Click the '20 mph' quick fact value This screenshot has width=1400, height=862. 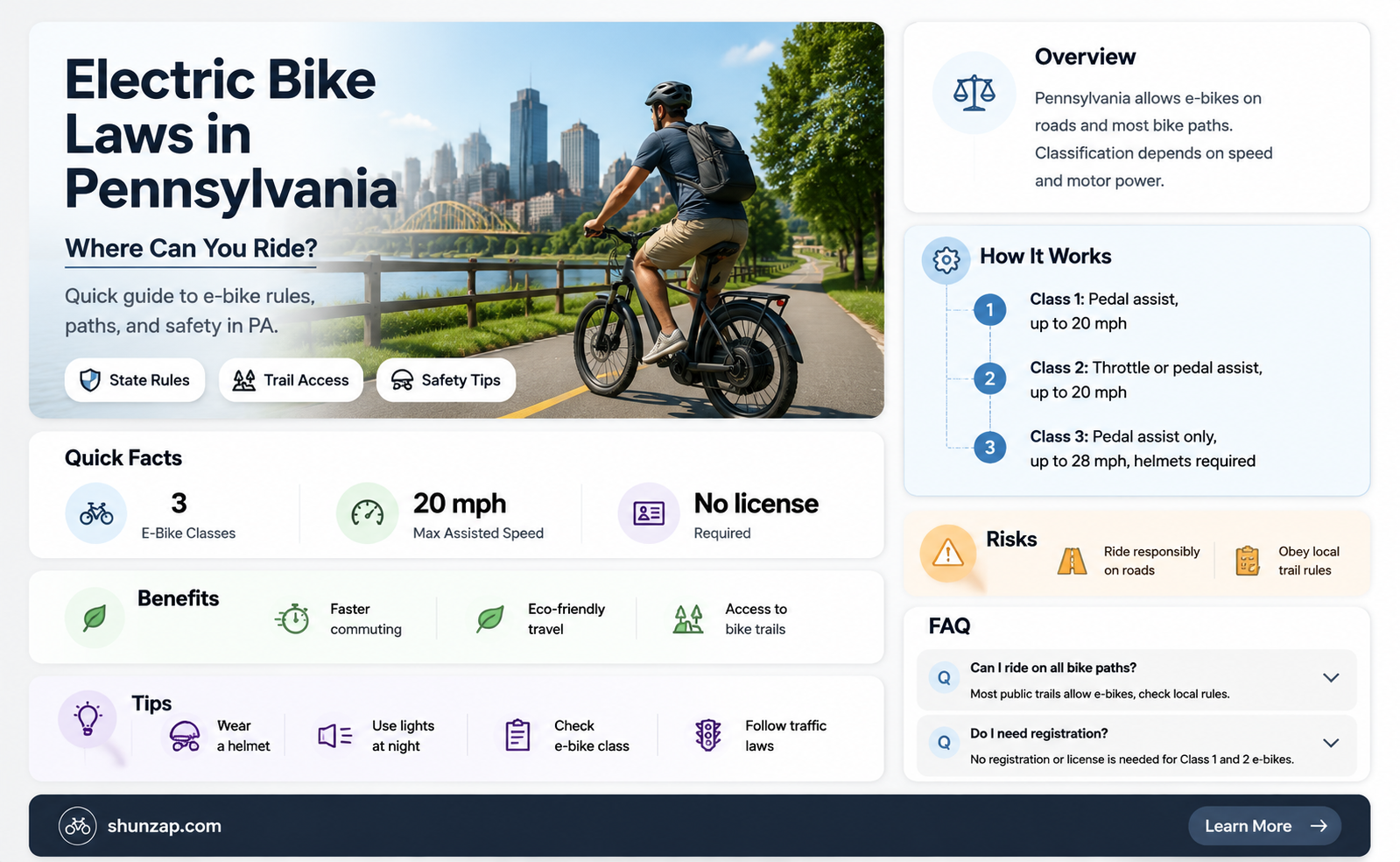[x=460, y=504]
